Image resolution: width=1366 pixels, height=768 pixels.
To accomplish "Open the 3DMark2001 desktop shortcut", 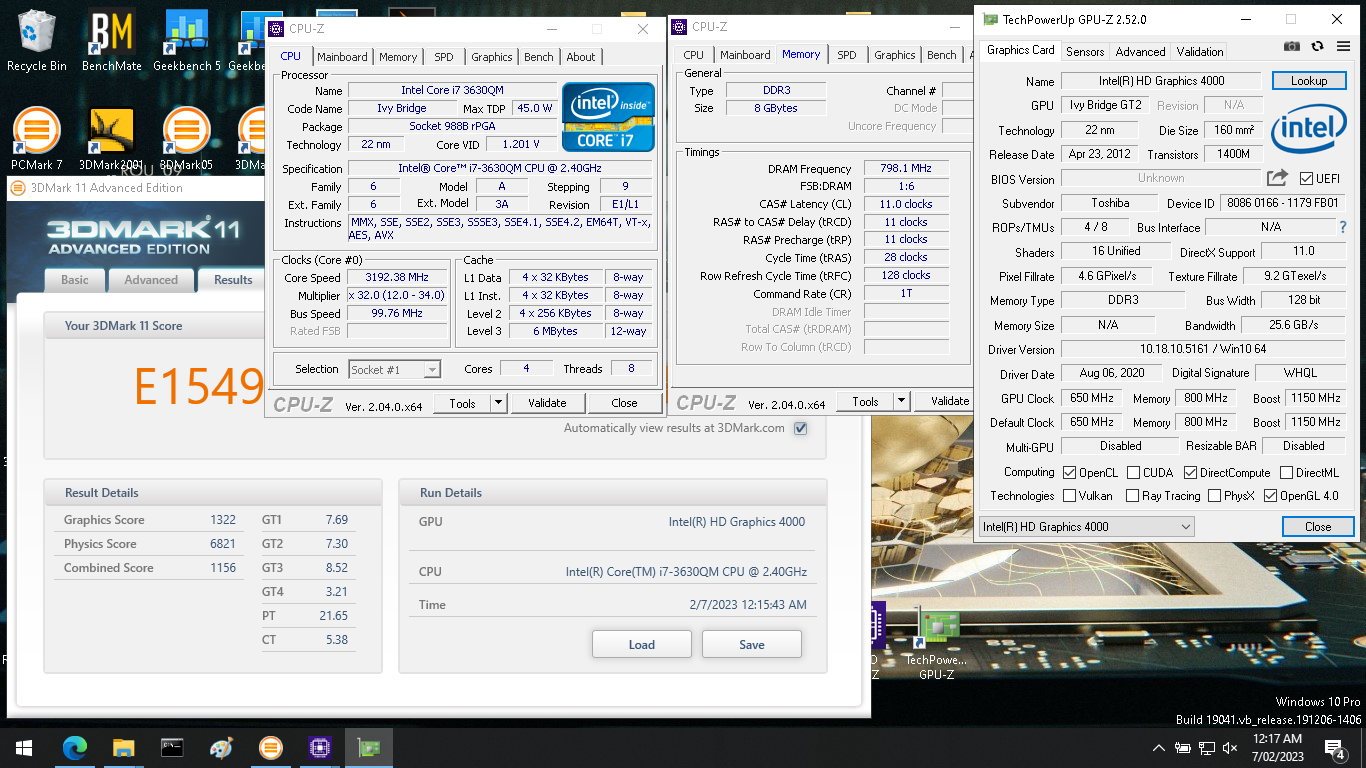I will (x=111, y=140).
